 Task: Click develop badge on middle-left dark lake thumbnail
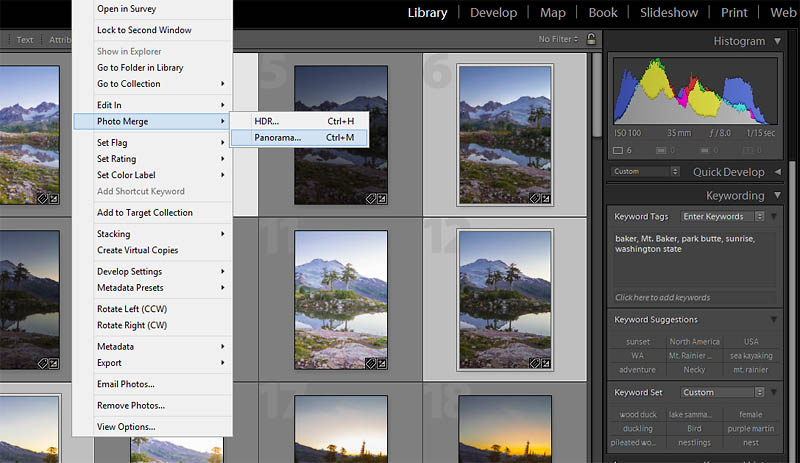pyautogui.click(x=54, y=363)
